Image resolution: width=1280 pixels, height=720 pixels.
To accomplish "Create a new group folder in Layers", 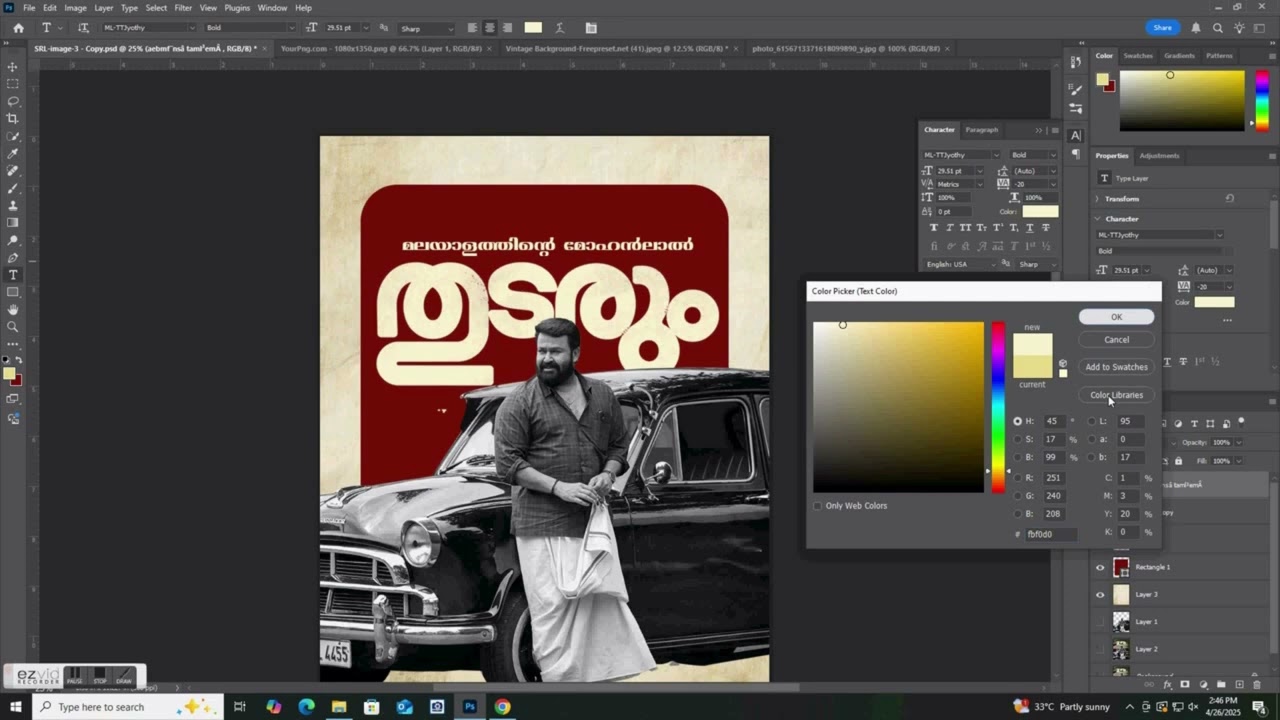I will click(x=1219, y=685).
